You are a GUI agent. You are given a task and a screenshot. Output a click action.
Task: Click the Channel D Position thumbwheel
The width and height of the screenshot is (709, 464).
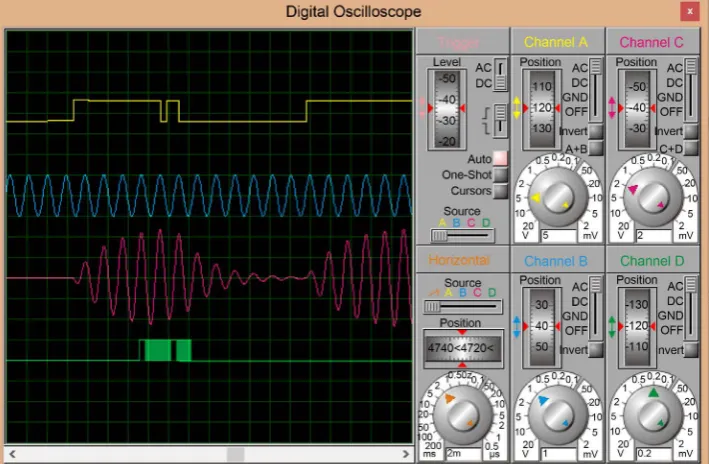pos(637,327)
